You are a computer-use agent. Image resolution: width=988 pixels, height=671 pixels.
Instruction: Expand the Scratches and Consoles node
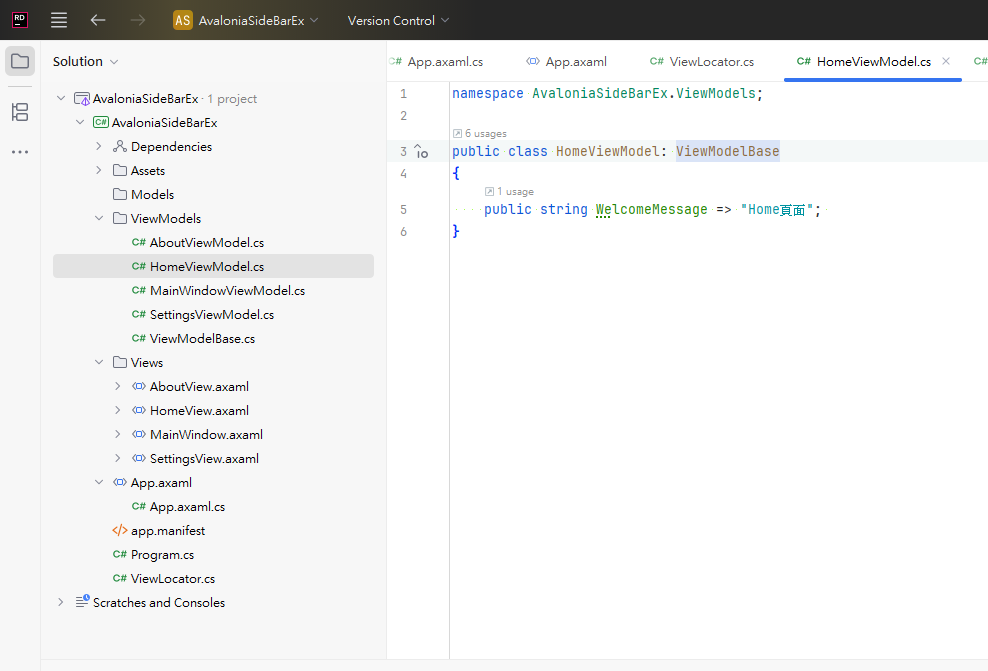click(61, 603)
